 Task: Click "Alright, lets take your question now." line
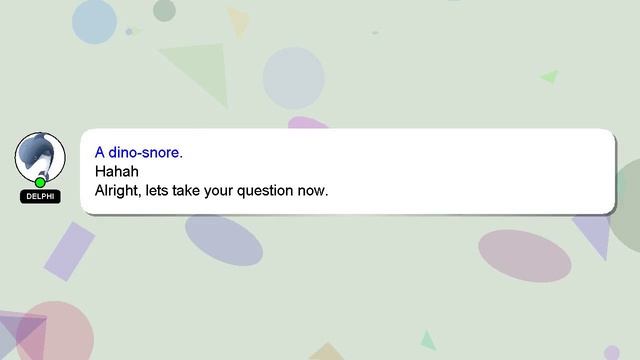(x=211, y=190)
